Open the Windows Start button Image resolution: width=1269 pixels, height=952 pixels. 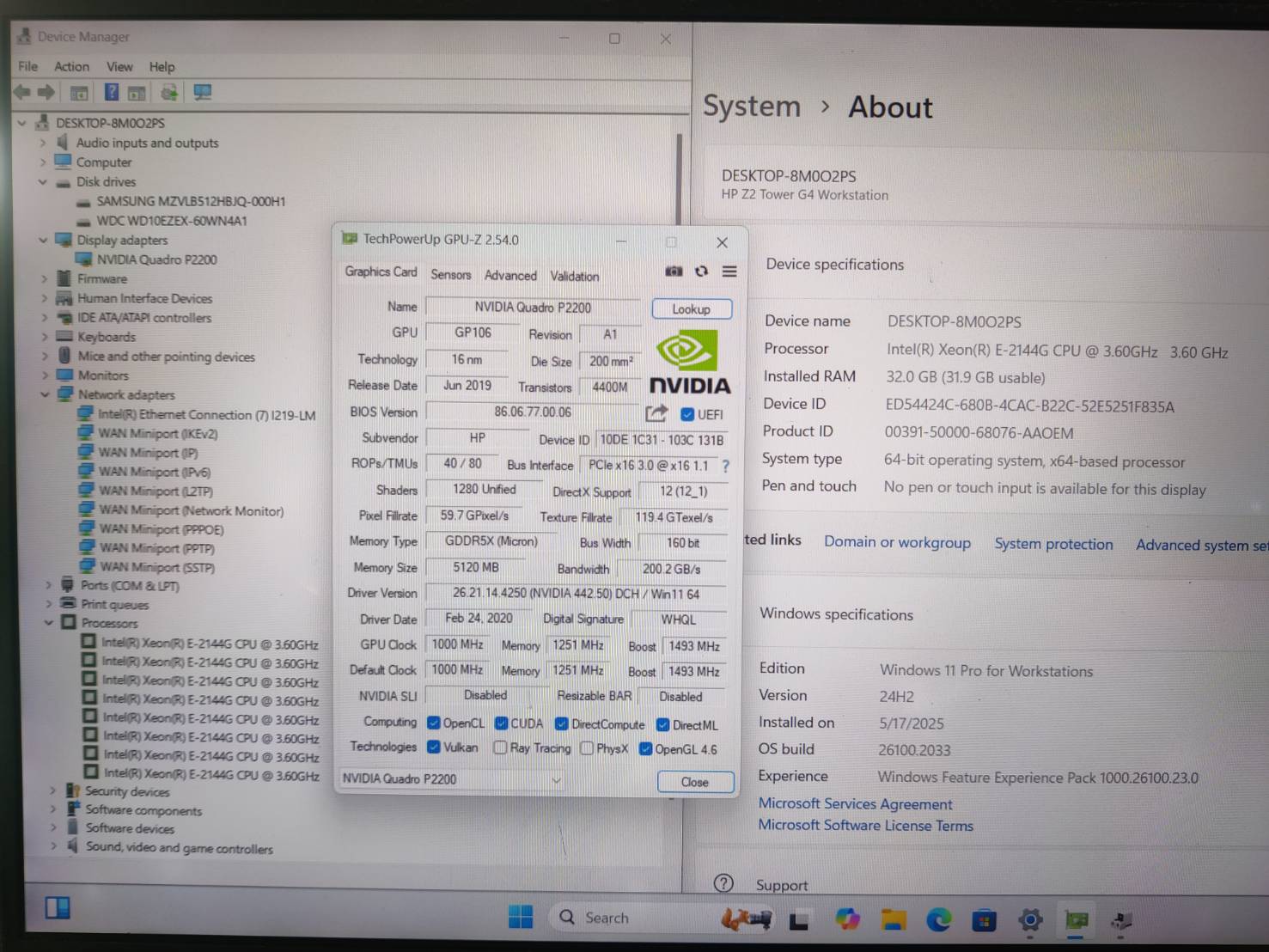click(x=521, y=917)
